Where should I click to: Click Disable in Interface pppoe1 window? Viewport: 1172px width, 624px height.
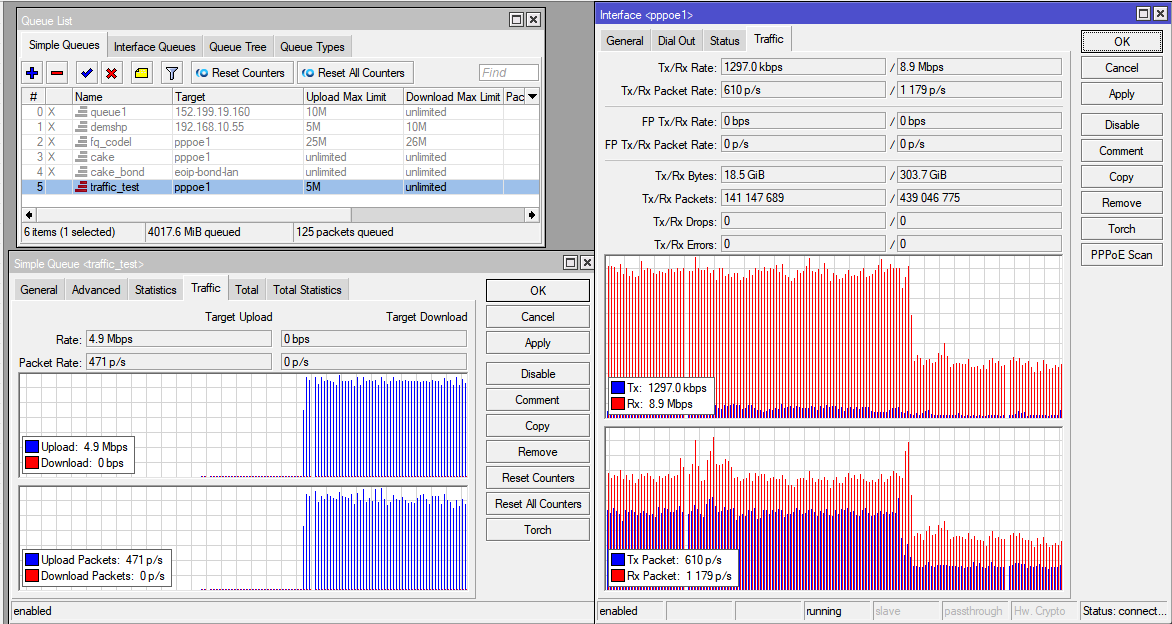click(x=1121, y=125)
